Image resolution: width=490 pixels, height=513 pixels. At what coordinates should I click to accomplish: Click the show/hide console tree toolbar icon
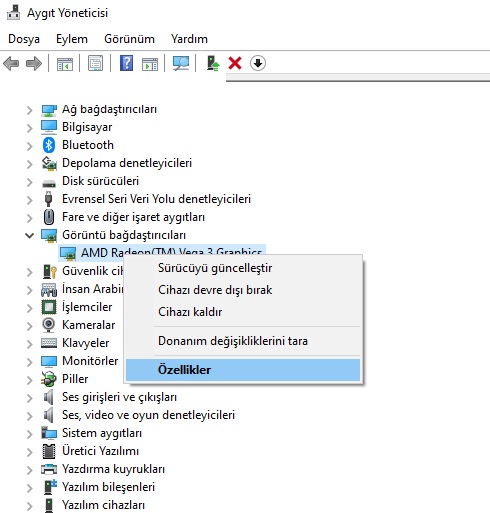[x=65, y=63]
